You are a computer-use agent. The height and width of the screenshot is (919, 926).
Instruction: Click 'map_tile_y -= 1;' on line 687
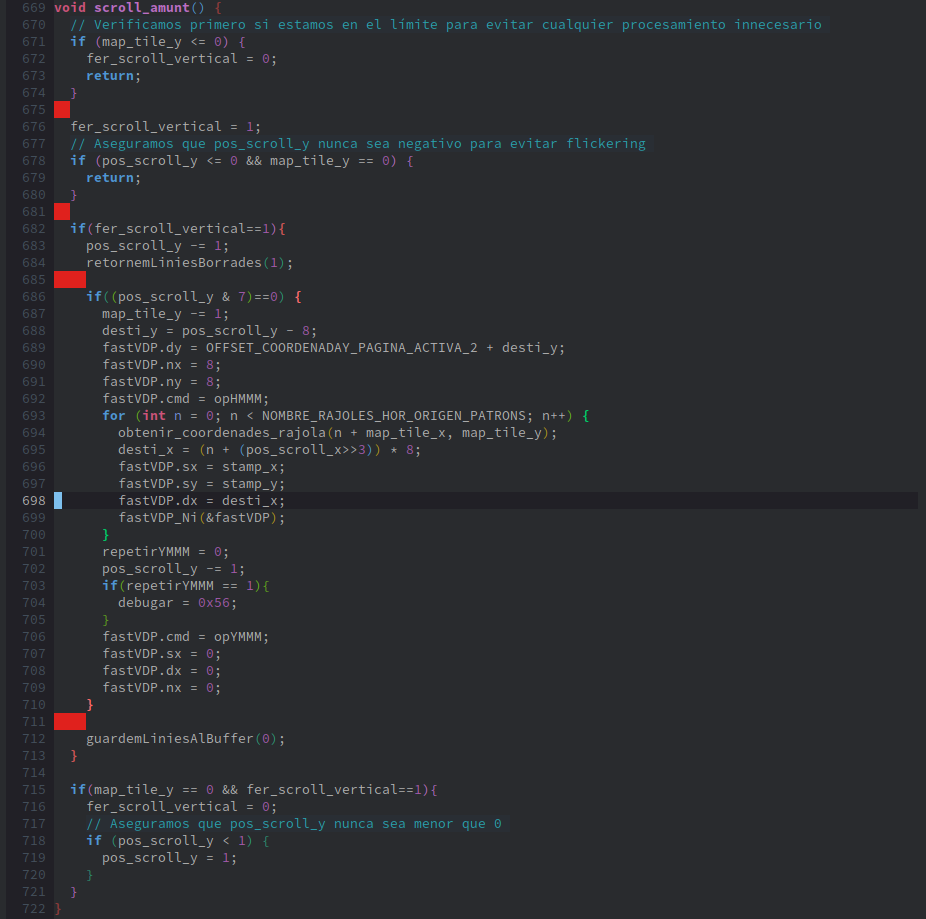coord(165,314)
